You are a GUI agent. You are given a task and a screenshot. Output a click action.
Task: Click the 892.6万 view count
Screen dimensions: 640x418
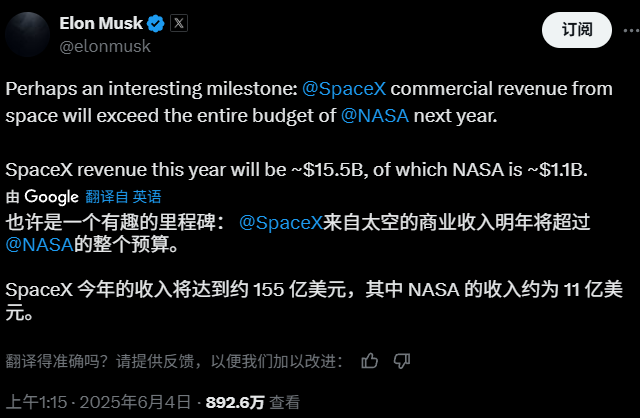pyautogui.click(x=235, y=402)
